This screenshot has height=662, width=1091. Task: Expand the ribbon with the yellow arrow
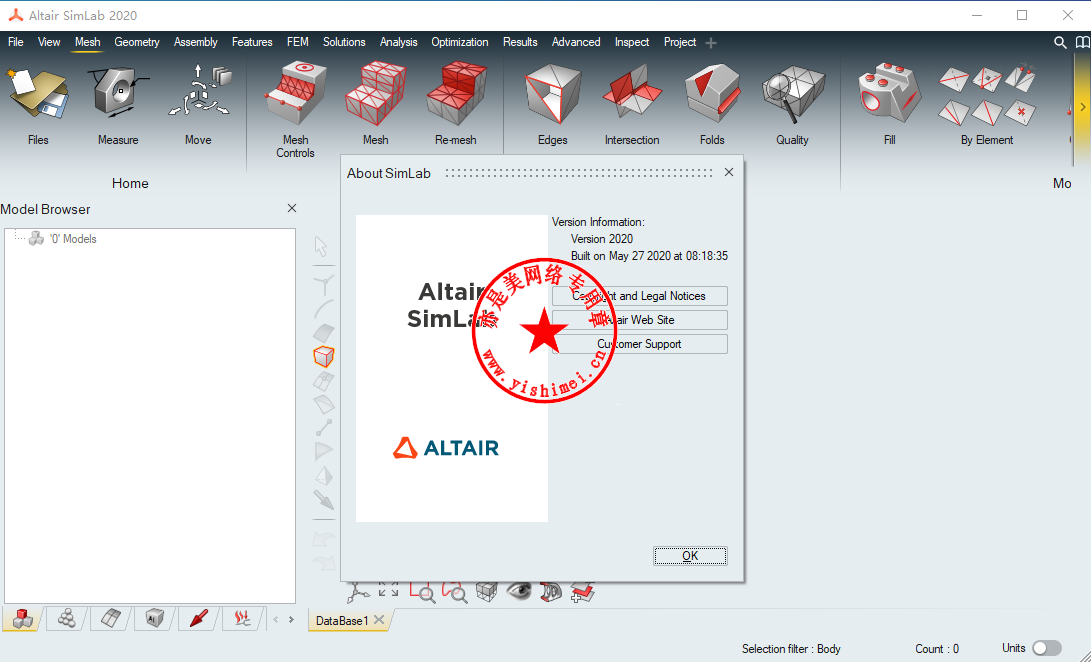click(1083, 107)
